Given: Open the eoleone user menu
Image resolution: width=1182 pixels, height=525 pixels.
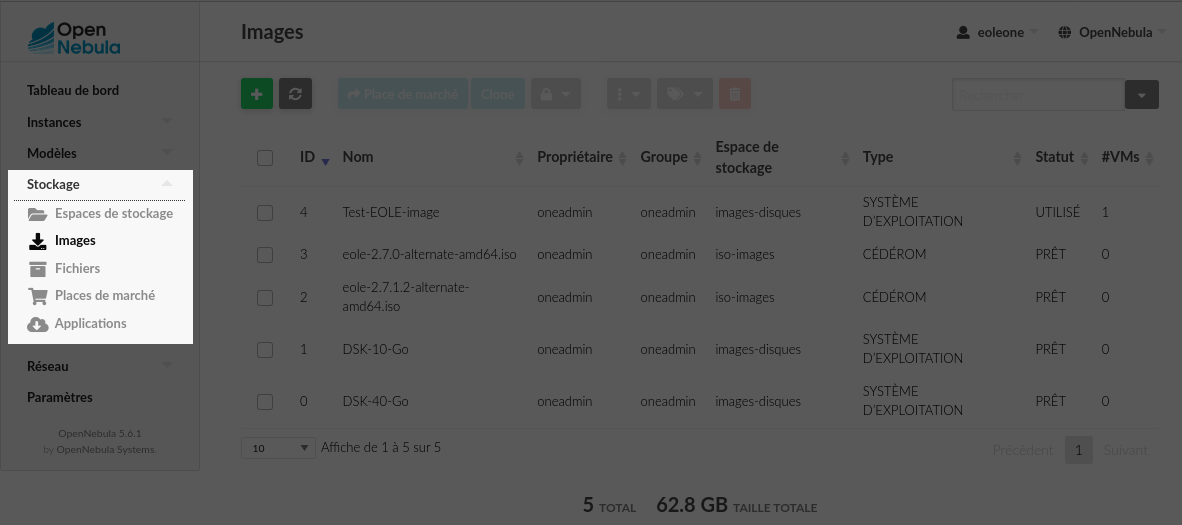Looking at the screenshot, I should point(997,32).
